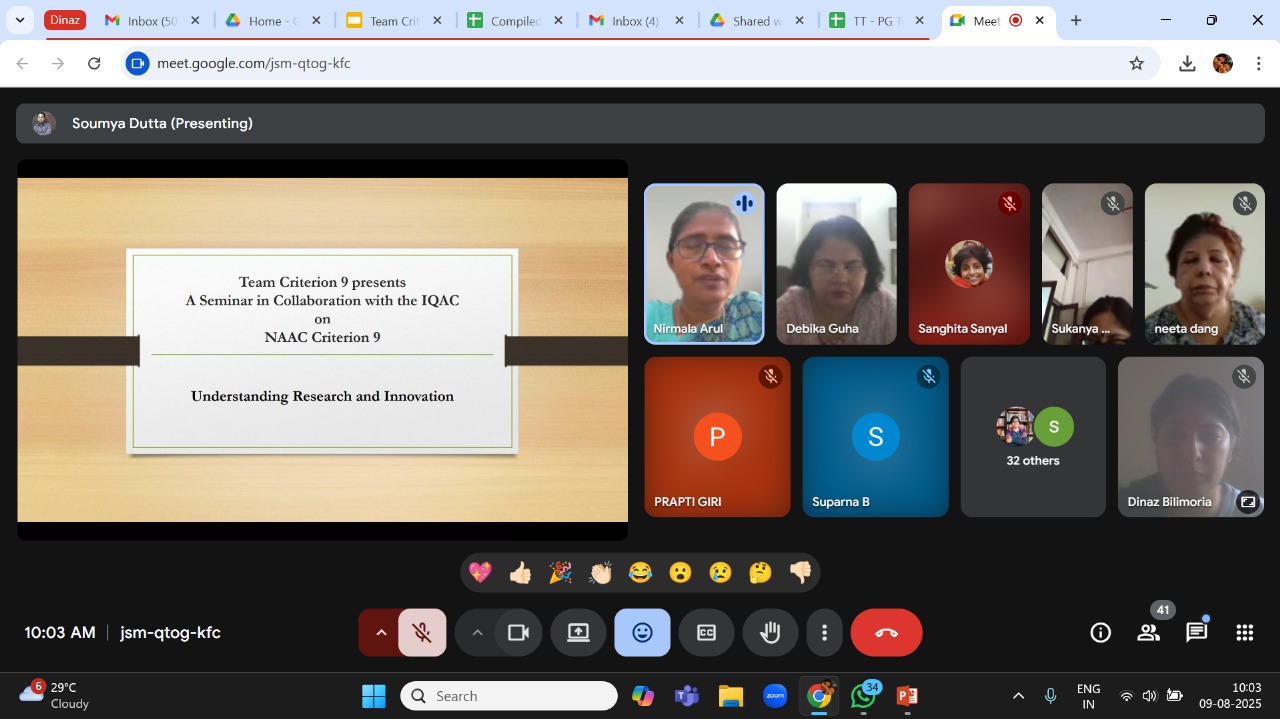
Task: Open meeting details info icon
Action: pyautogui.click(x=1100, y=633)
